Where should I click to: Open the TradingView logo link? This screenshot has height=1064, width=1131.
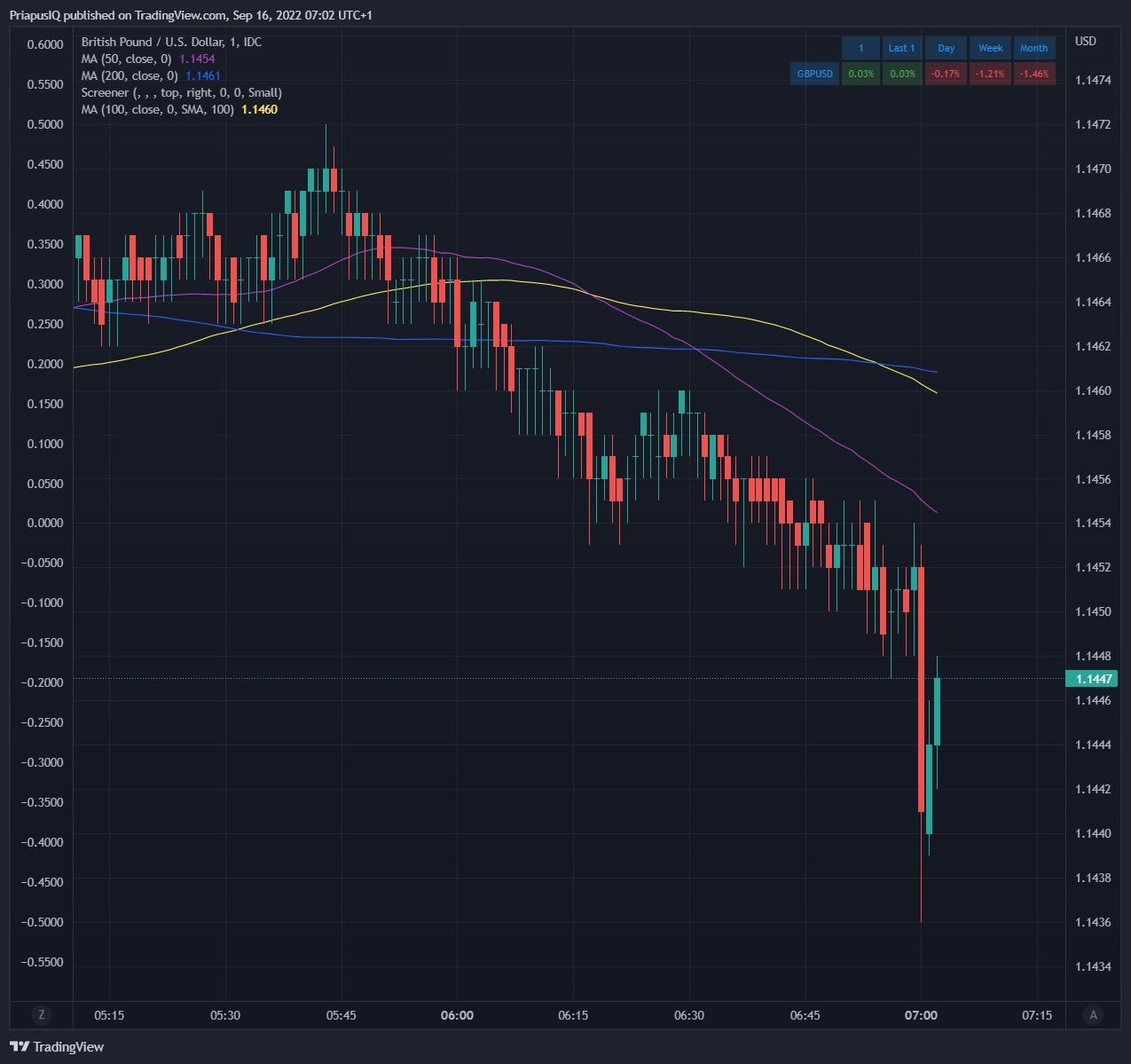tap(57, 1047)
